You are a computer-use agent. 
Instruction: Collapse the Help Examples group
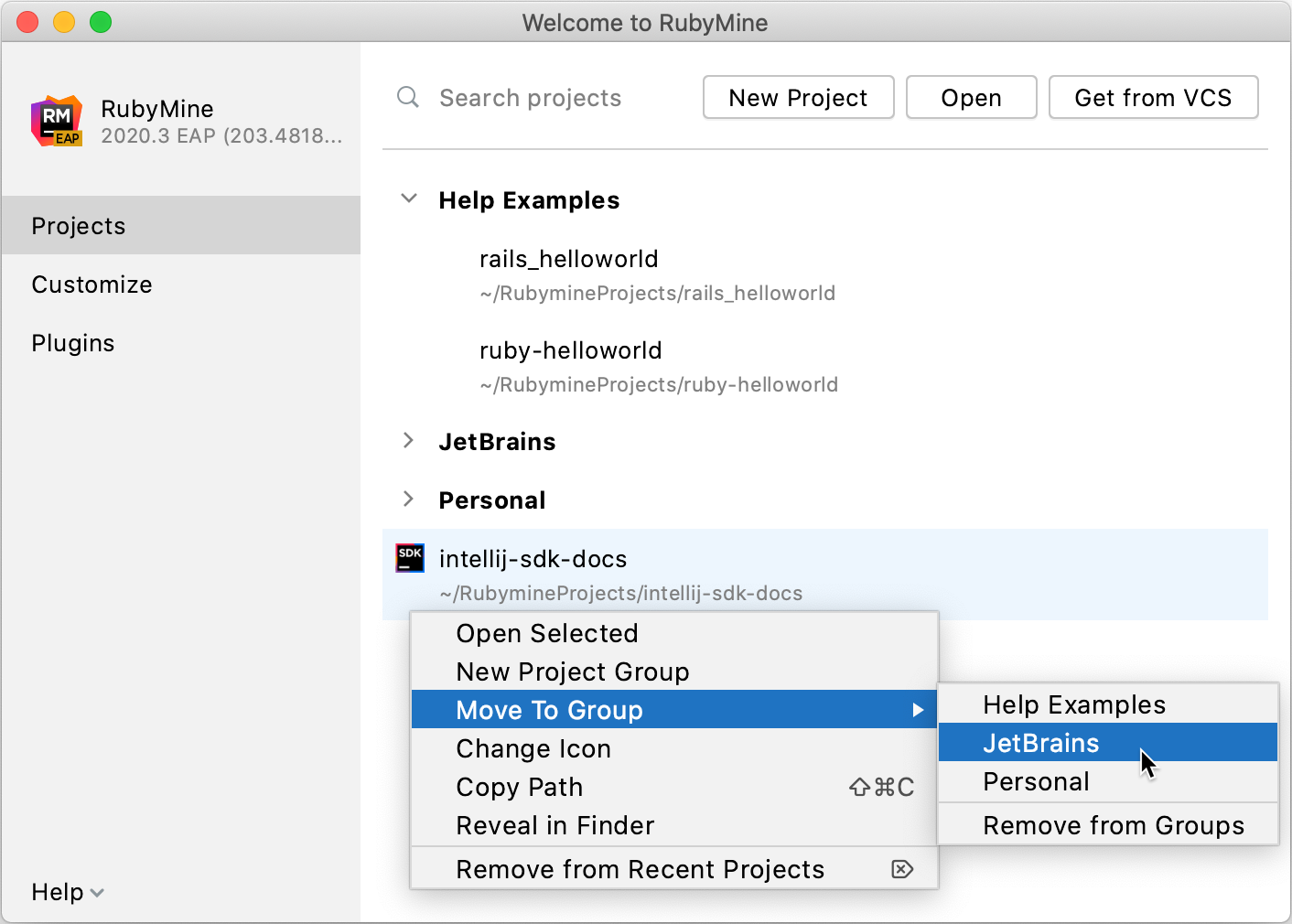tap(409, 199)
